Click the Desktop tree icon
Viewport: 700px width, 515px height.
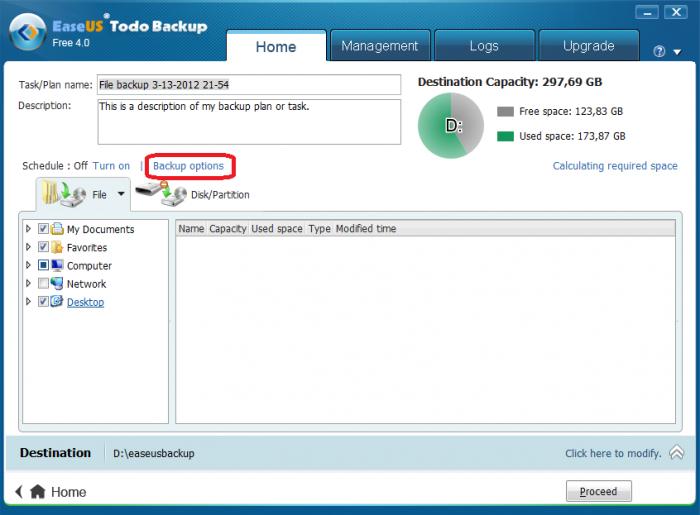tap(57, 302)
